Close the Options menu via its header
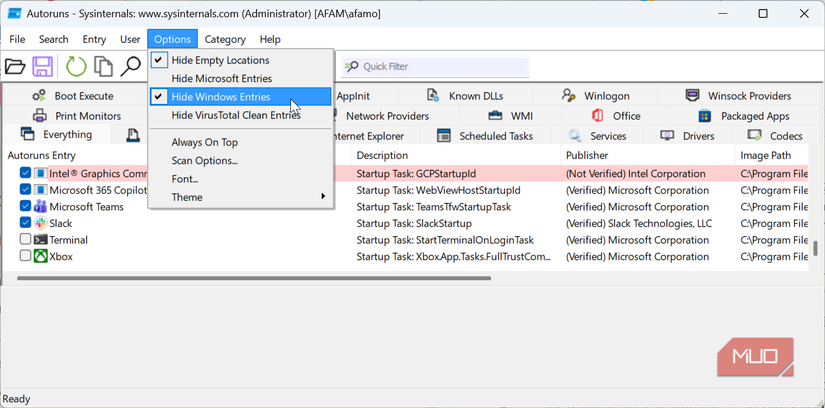The height and width of the screenshot is (408, 825). pyautogui.click(x=173, y=39)
